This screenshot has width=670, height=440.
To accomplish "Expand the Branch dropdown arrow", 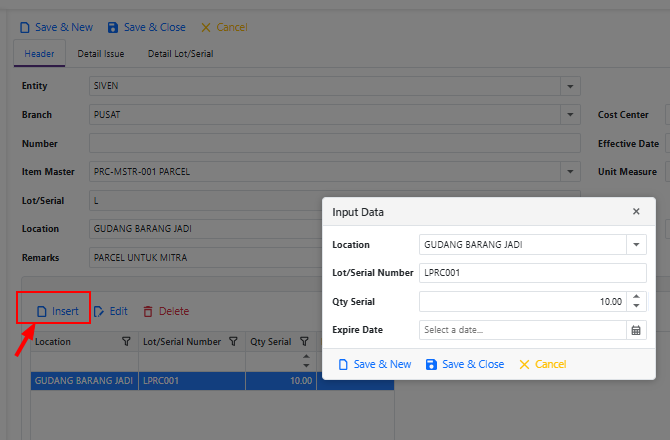I will tap(570, 114).
